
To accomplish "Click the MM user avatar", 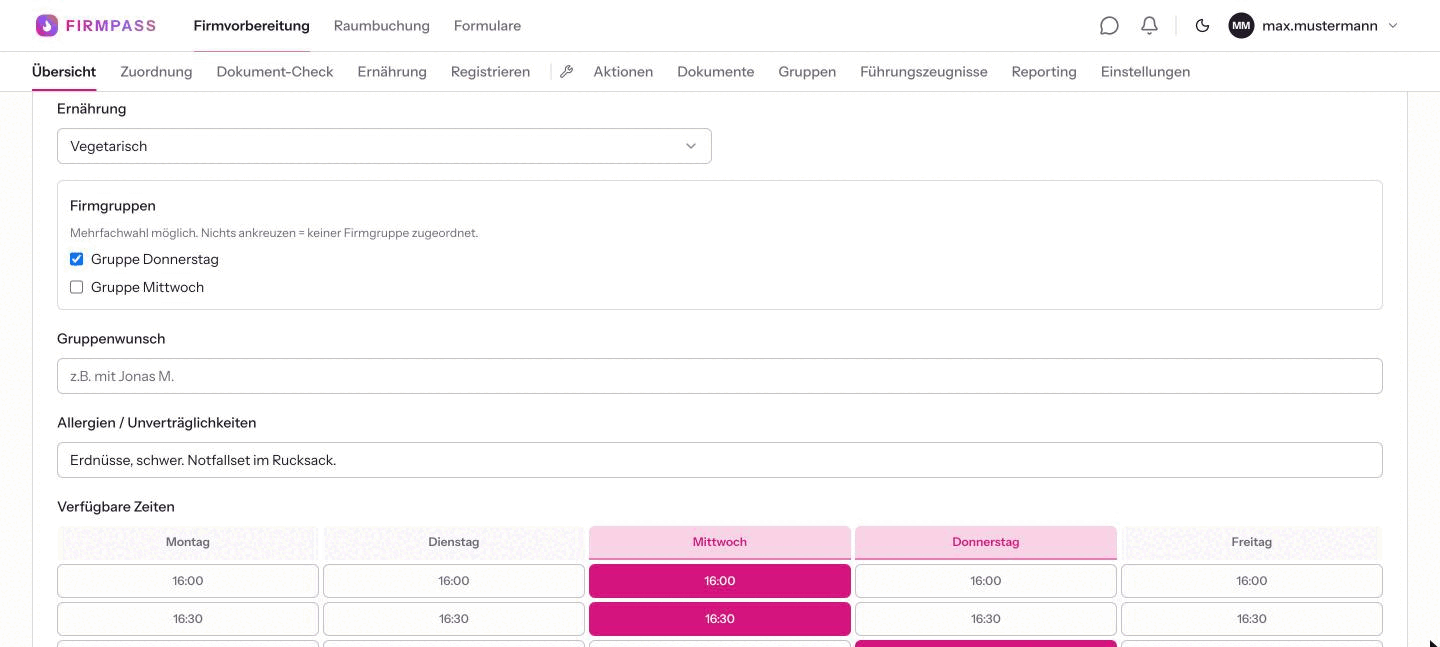I will (x=1241, y=26).
